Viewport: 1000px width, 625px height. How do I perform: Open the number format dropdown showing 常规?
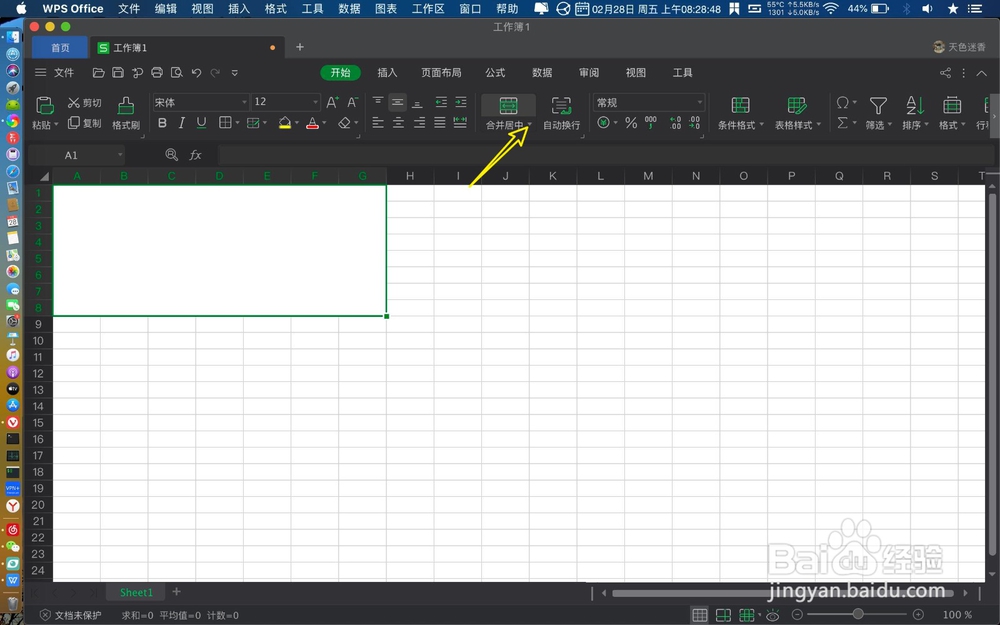pyautogui.click(x=649, y=103)
